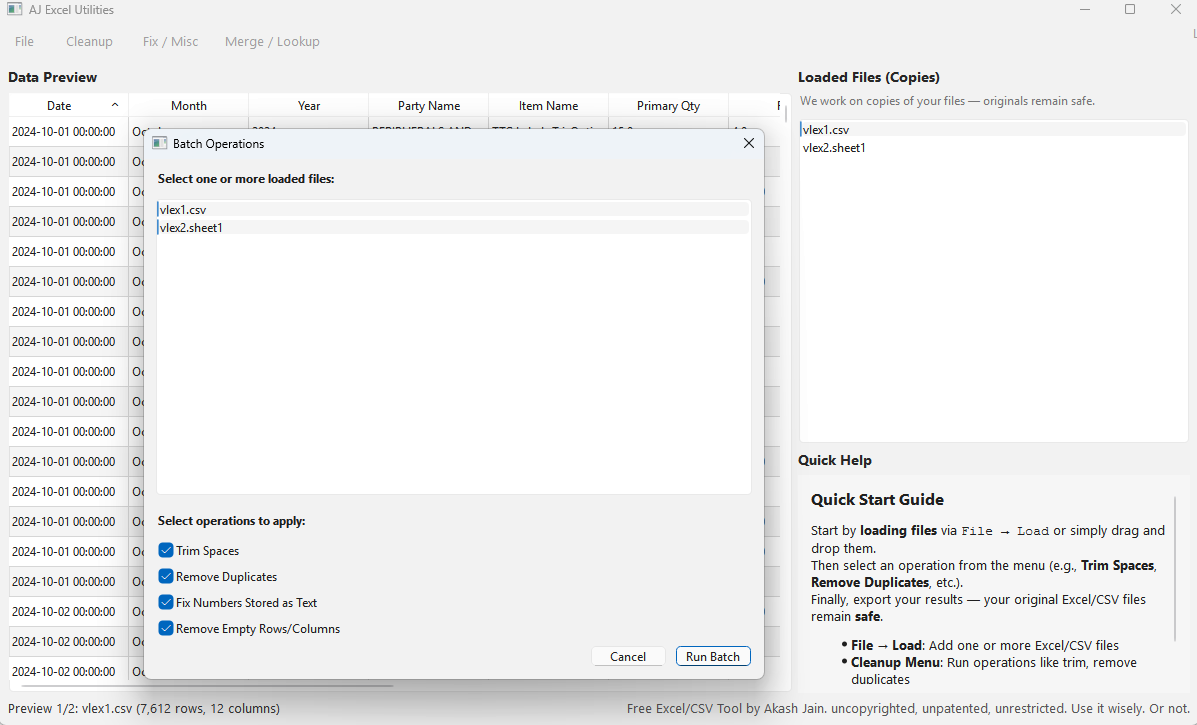Uncheck the Trim Spaces checkbox
This screenshot has width=1197, height=725.
(x=166, y=551)
